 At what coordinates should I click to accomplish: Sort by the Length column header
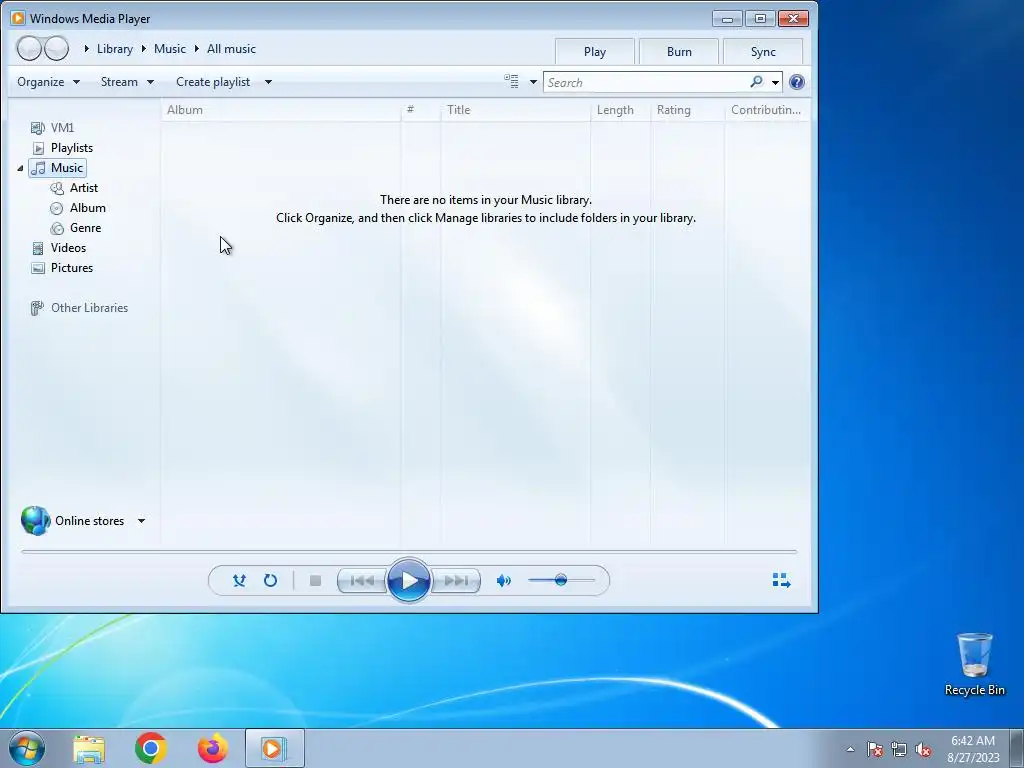(x=620, y=110)
